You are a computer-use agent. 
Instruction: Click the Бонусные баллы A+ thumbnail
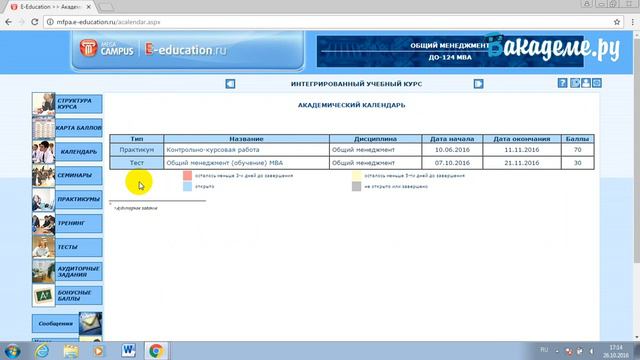[x=44, y=295]
